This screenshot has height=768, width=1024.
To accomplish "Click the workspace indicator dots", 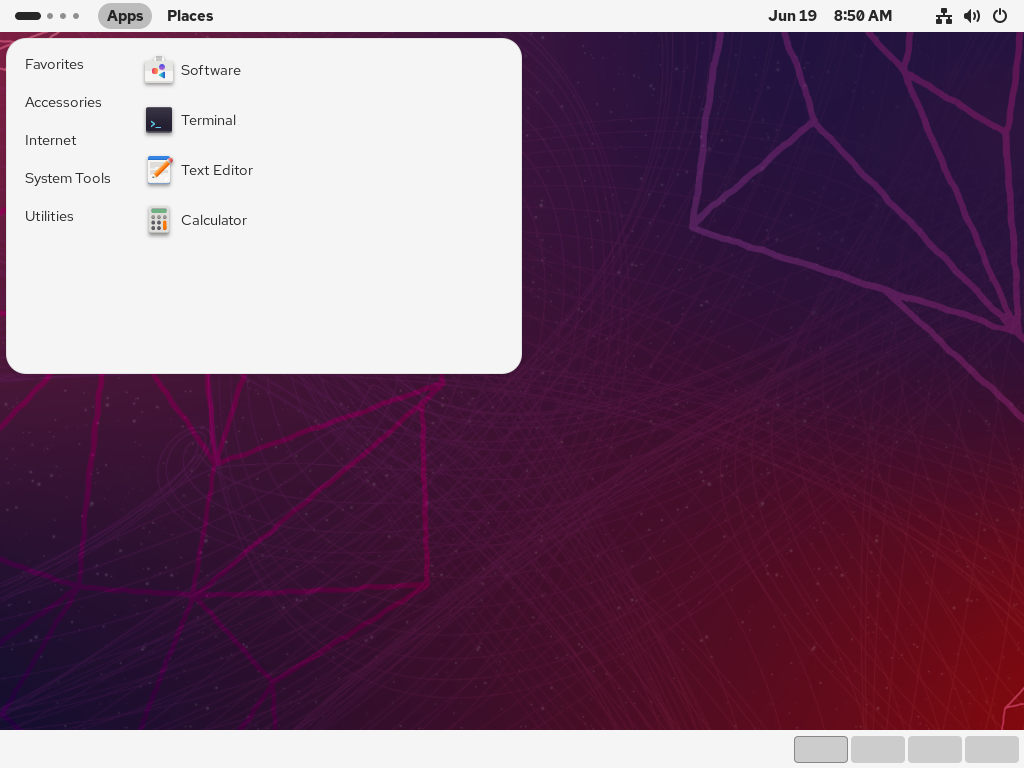I will pyautogui.click(x=47, y=16).
